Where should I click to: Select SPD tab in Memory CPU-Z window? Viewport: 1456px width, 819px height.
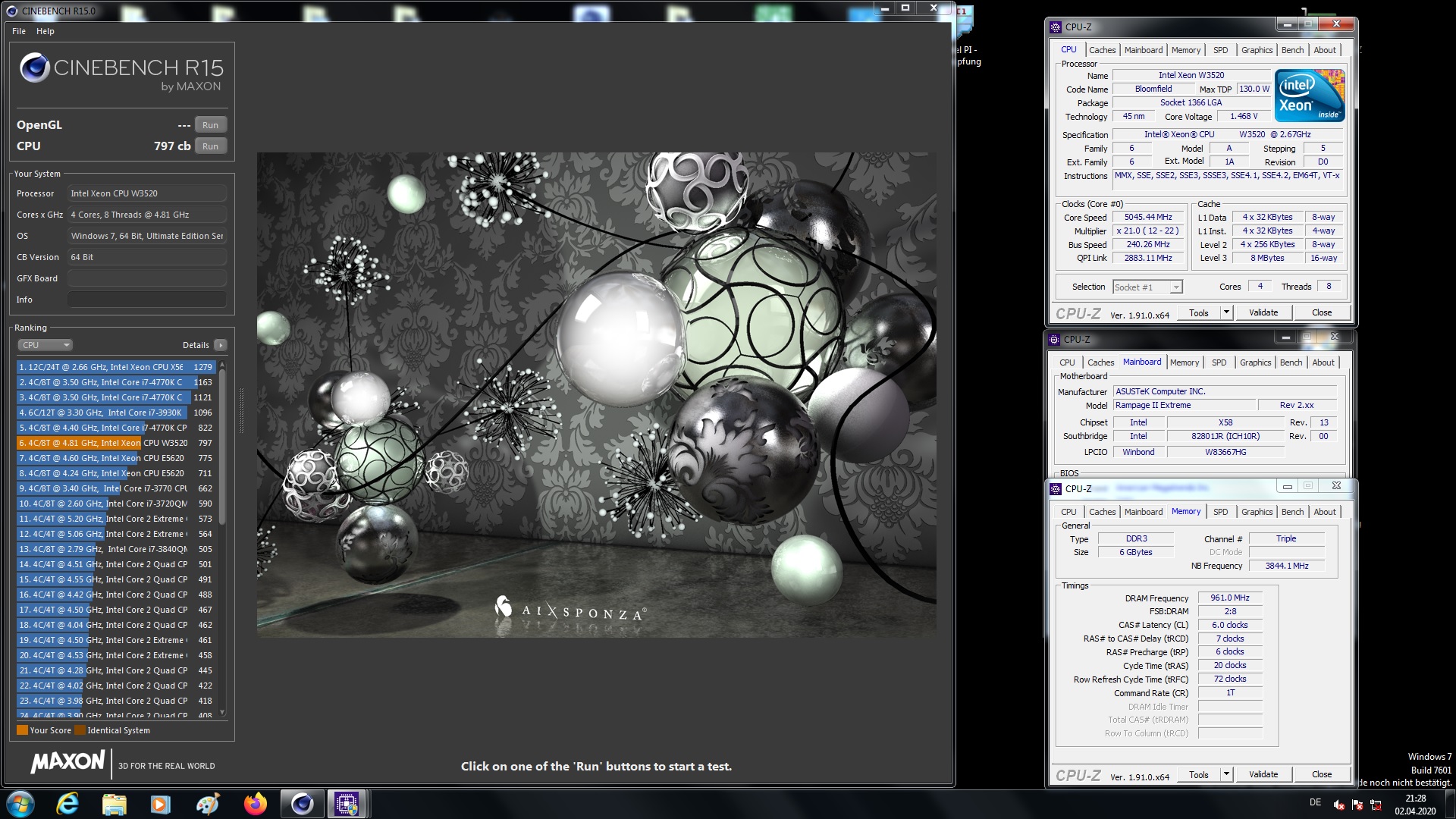coord(1220,512)
